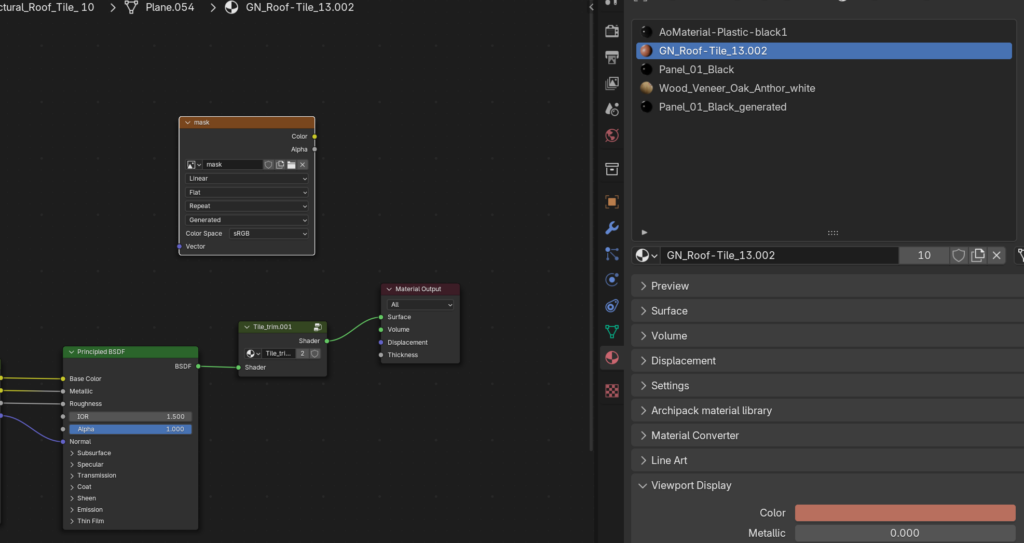Click new image copy icon in mask node
The width and height of the screenshot is (1024, 543).
coord(280,165)
